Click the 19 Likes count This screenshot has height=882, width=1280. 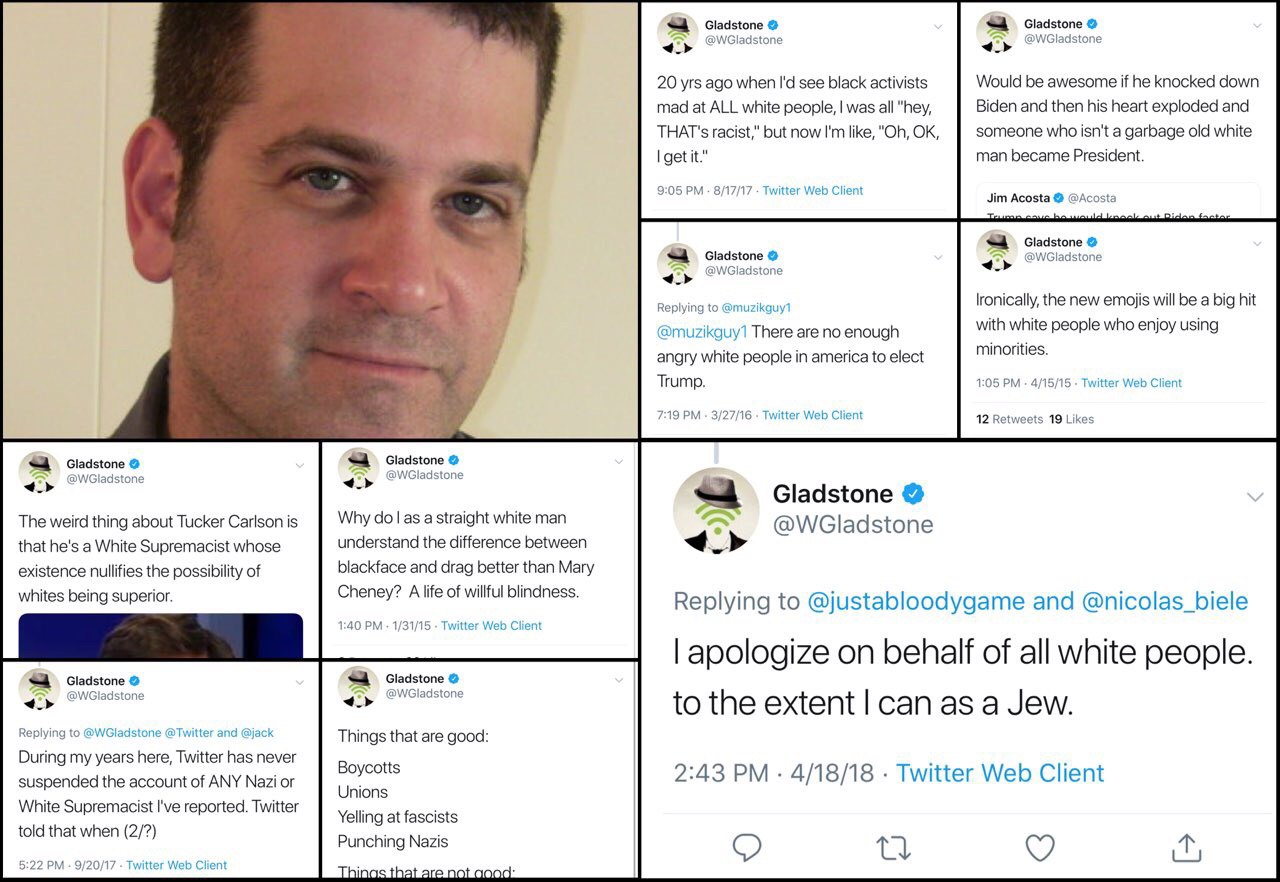[1071, 419]
